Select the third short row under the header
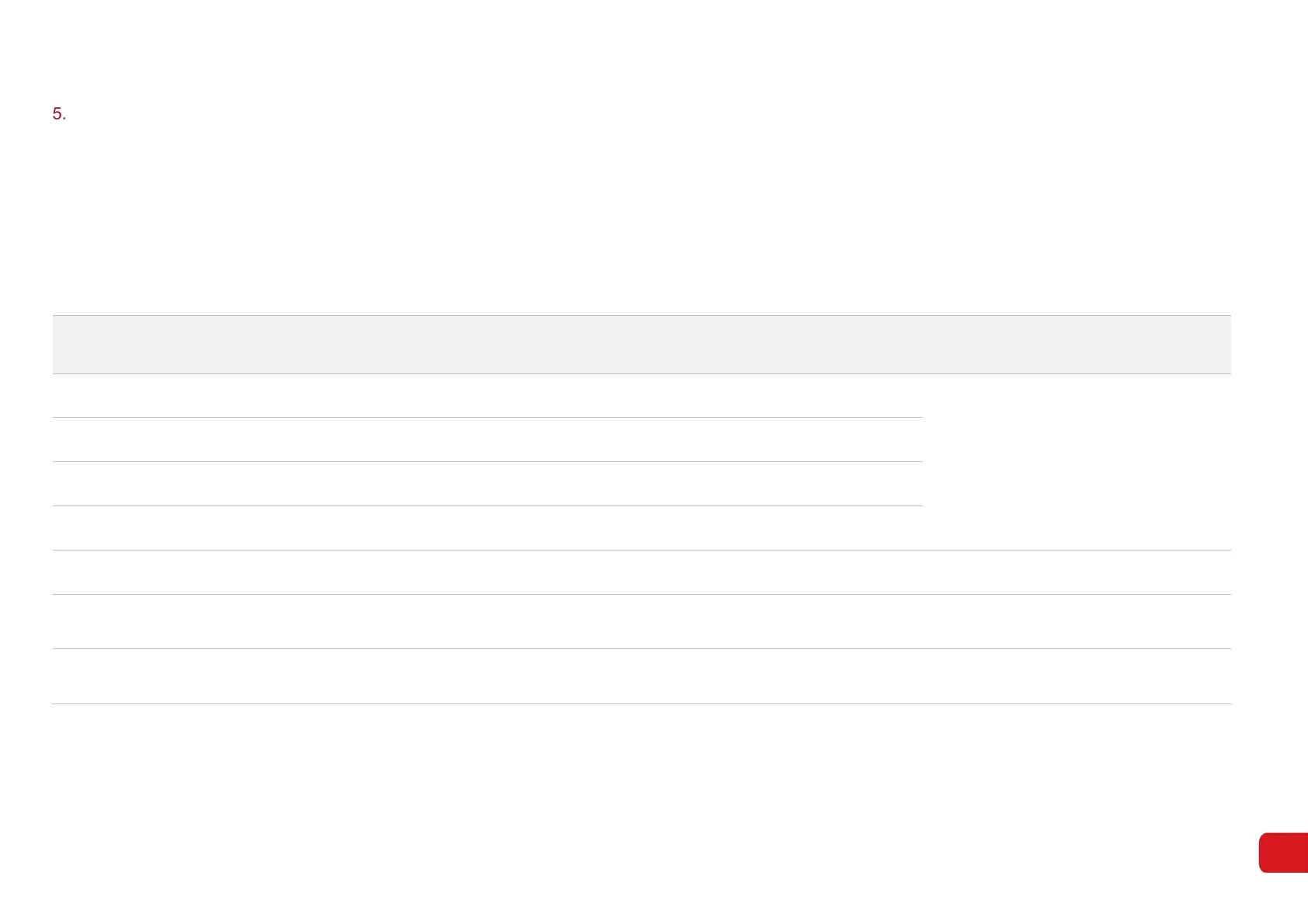This screenshot has height=924, width=1308. (487, 484)
